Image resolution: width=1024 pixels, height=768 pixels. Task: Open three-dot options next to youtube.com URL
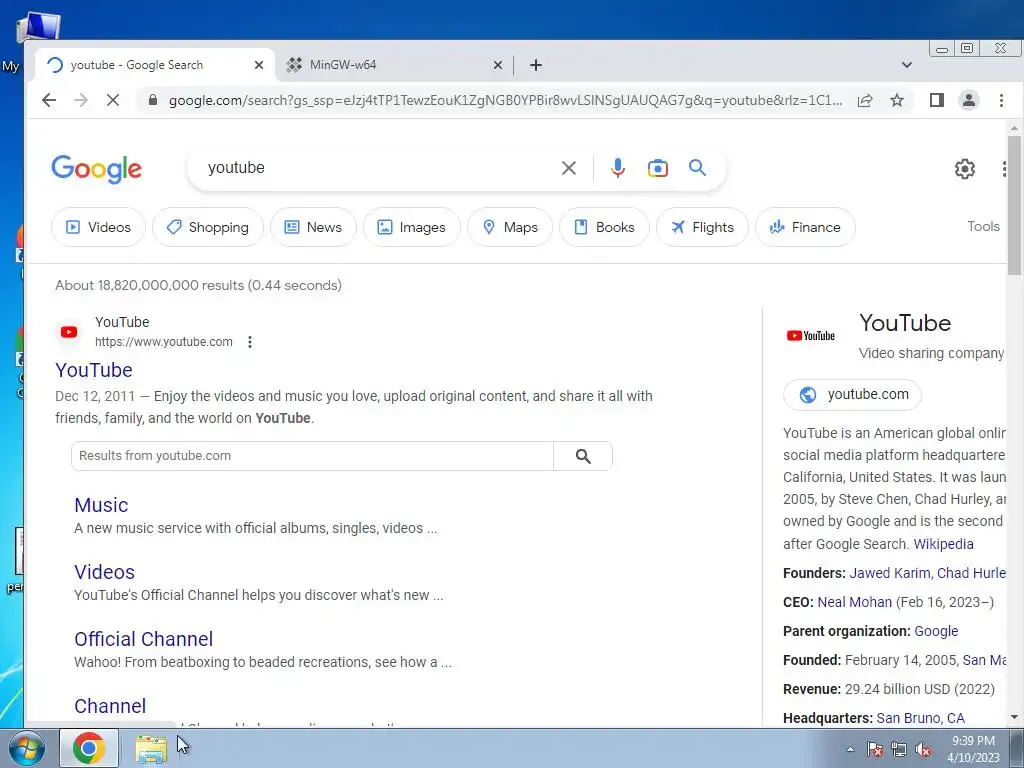click(249, 342)
